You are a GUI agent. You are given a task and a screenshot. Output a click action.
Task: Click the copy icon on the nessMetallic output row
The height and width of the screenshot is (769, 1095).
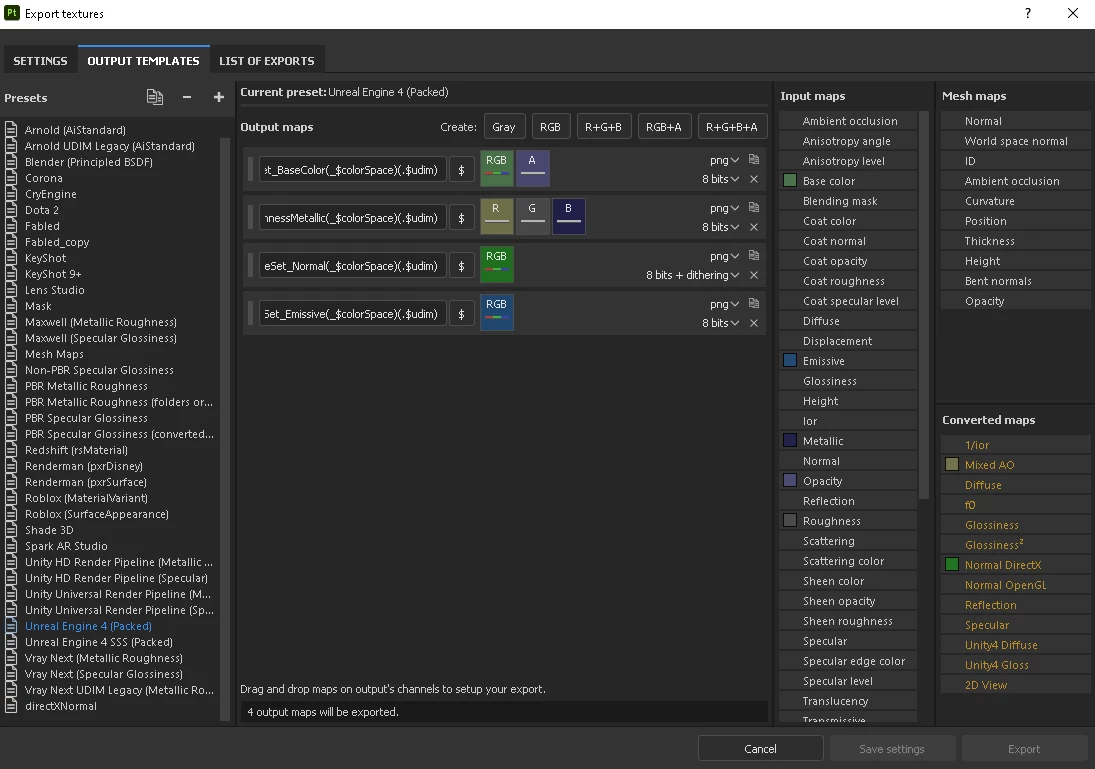754,207
